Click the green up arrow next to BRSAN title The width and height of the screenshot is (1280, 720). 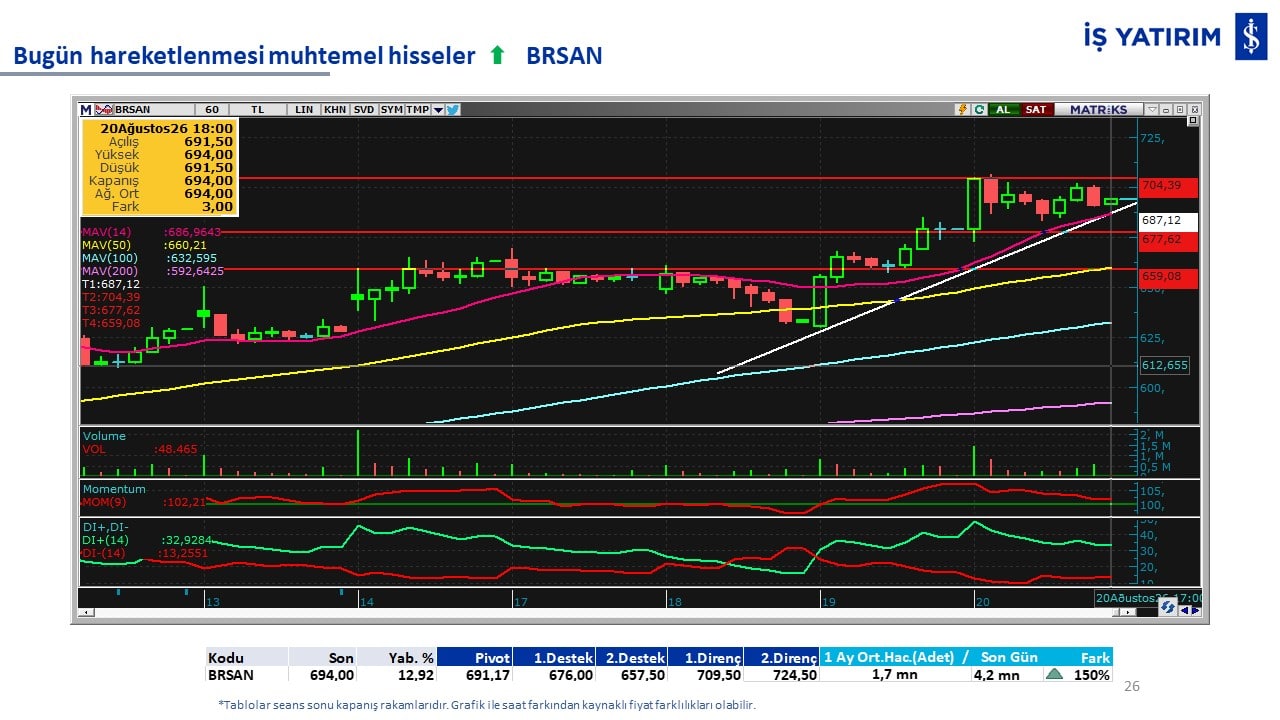point(497,56)
